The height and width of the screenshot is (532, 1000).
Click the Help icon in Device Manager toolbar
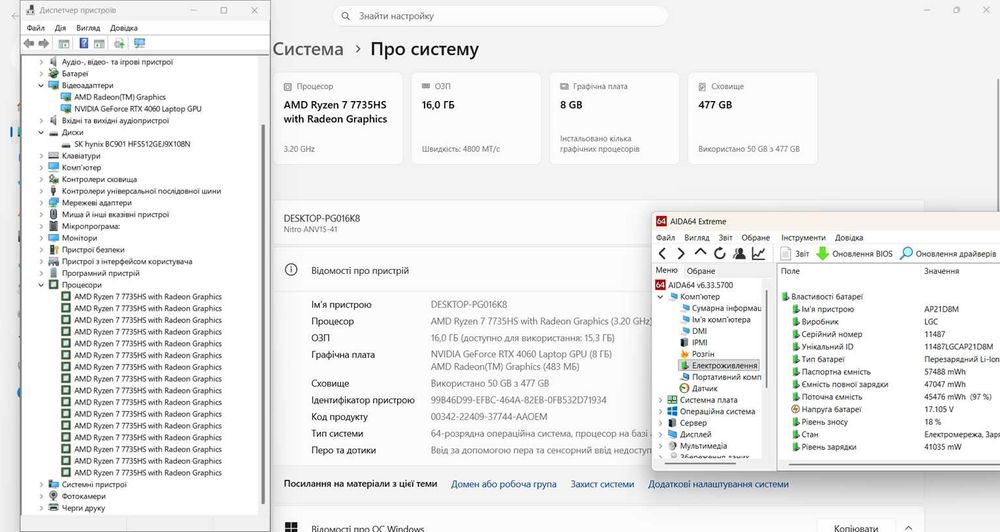(84, 43)
